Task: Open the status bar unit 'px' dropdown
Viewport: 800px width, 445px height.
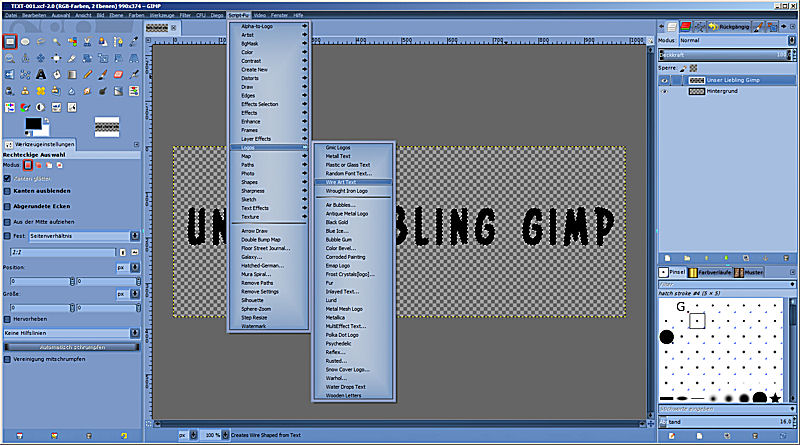Action: 188,435
